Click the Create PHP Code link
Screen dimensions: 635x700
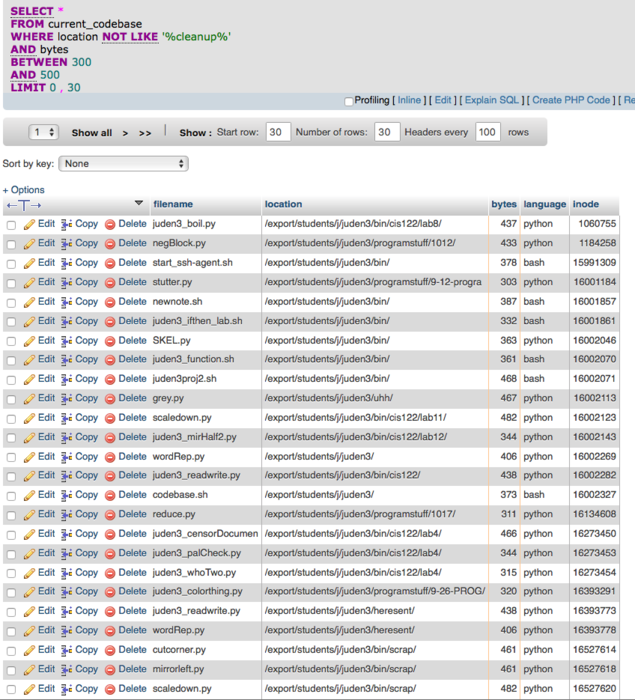(x=571, y=100)
